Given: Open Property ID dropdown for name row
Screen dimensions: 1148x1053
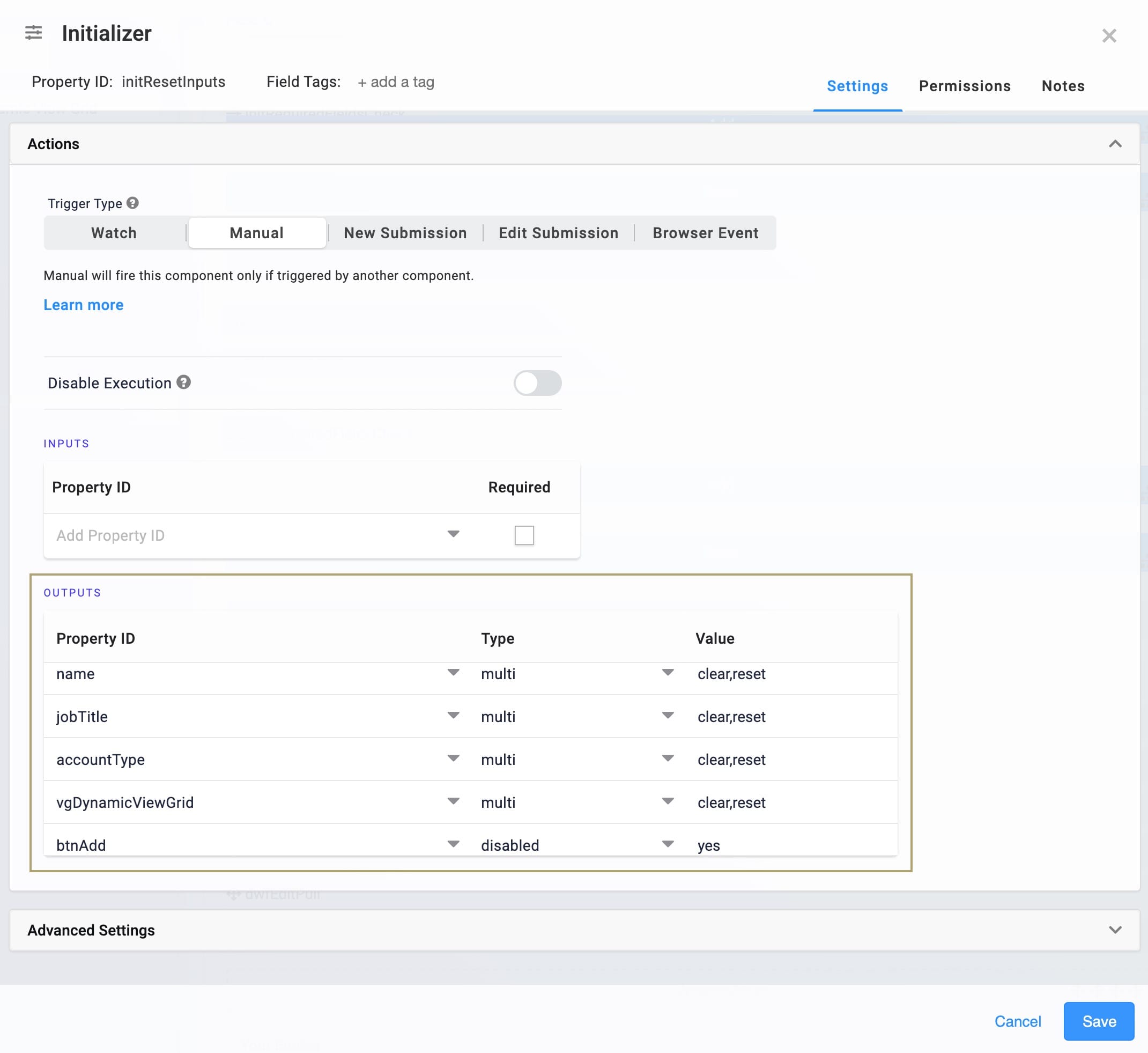Looking at the screenshot, I should pyautogui.click(x=453, y=672).
